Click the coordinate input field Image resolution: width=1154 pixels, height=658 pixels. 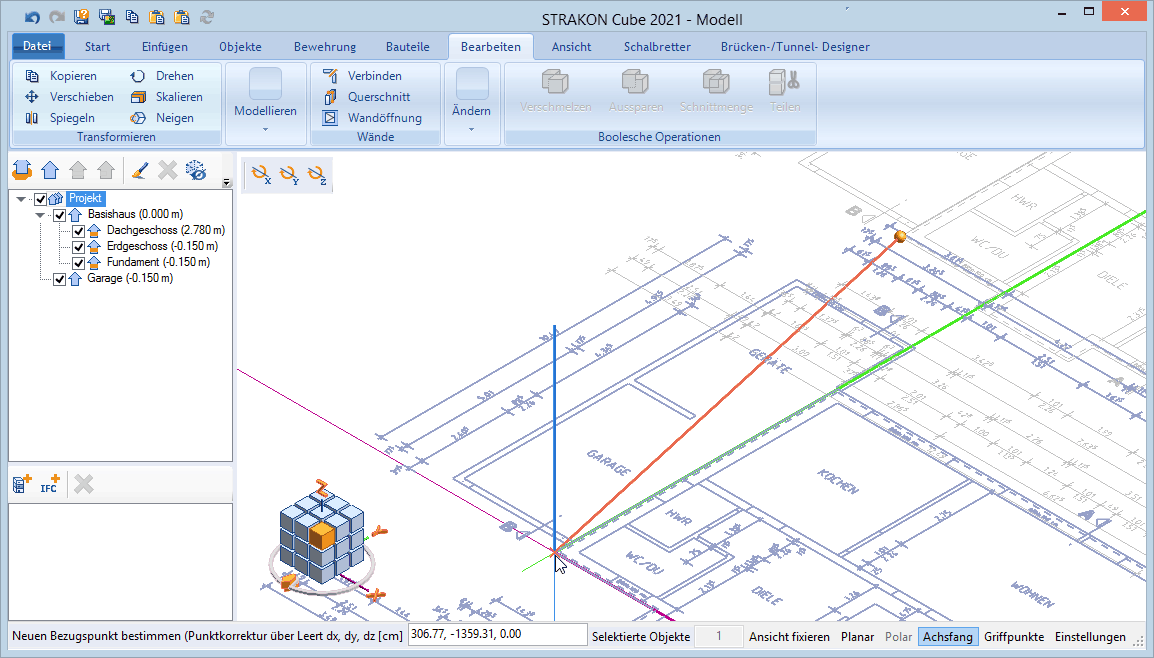click(498, 634)
